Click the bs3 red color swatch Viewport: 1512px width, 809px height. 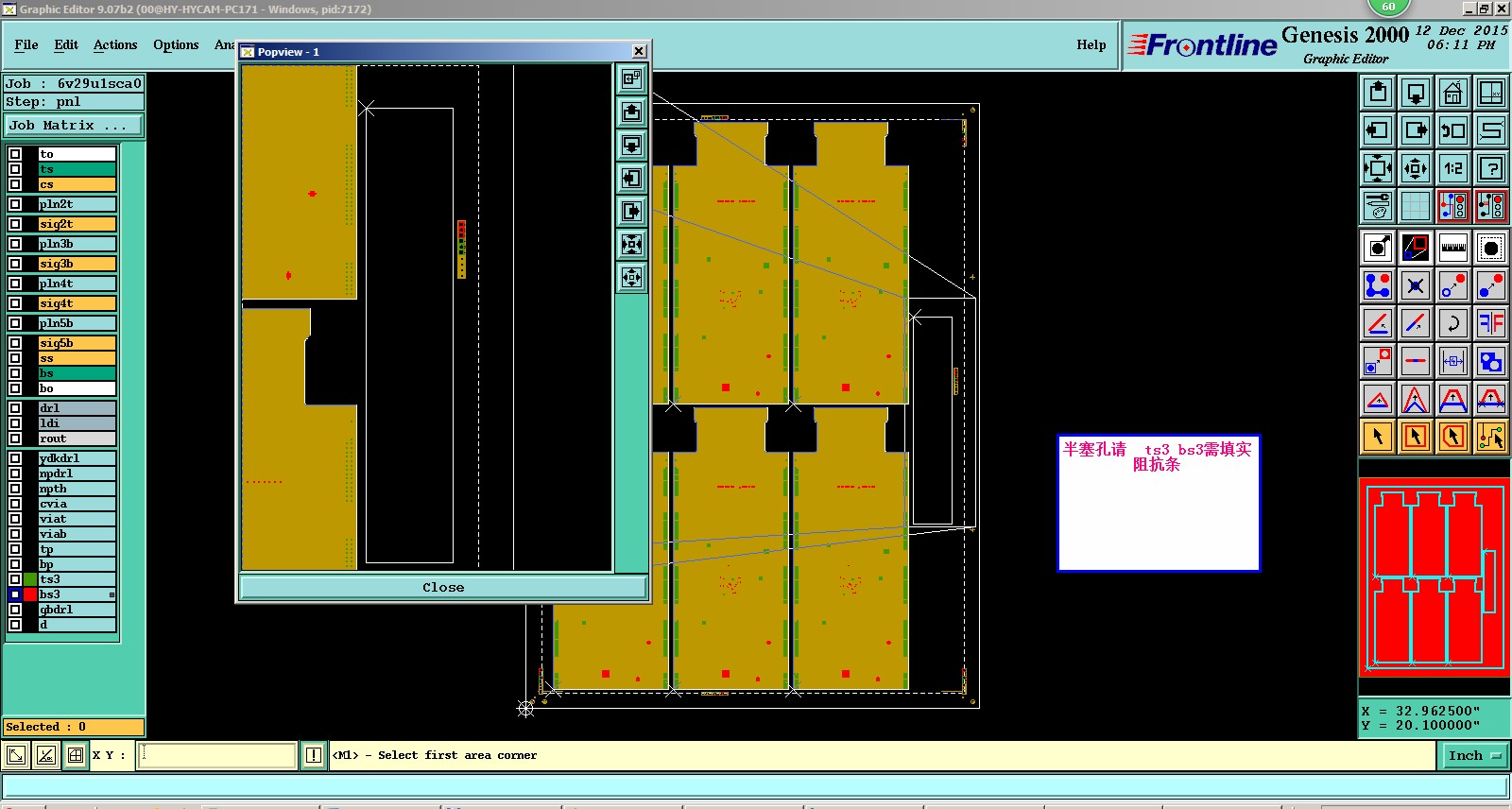click(x=31, y=594)
